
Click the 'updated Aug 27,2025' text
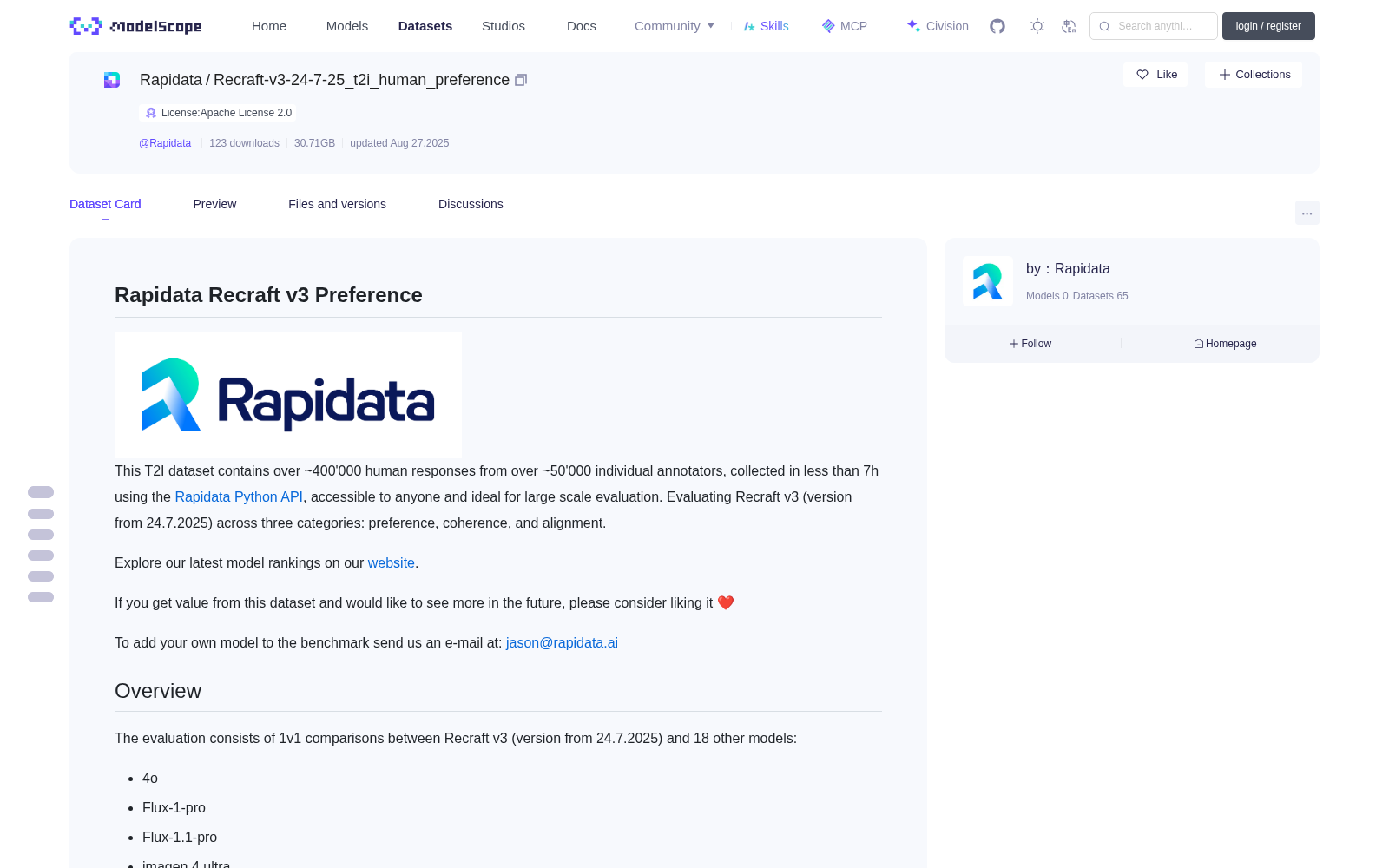399,143
